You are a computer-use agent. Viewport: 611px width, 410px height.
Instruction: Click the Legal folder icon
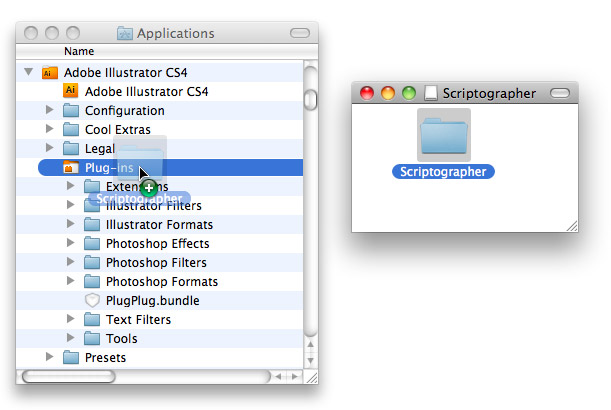tap(71, 148)
